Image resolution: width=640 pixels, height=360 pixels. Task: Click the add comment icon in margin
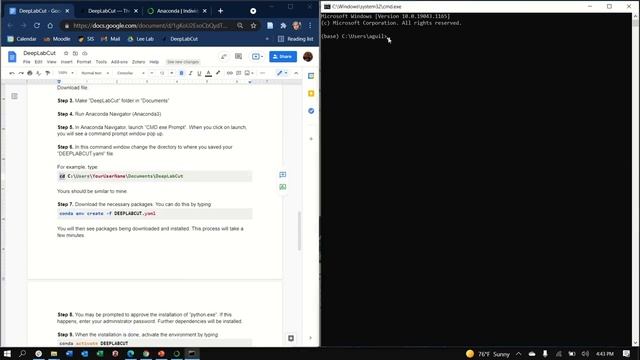tap(282, 175)
